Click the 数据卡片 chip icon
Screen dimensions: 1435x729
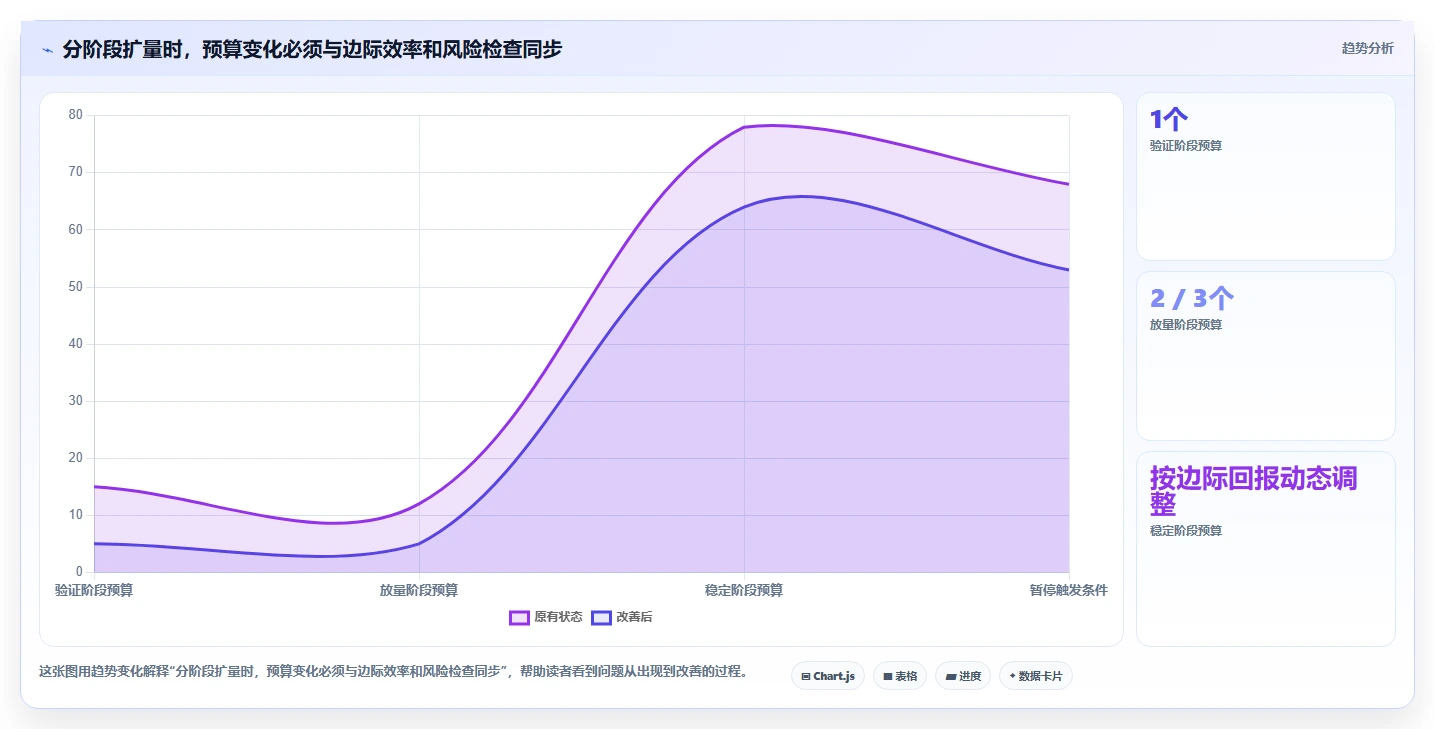1012,677
